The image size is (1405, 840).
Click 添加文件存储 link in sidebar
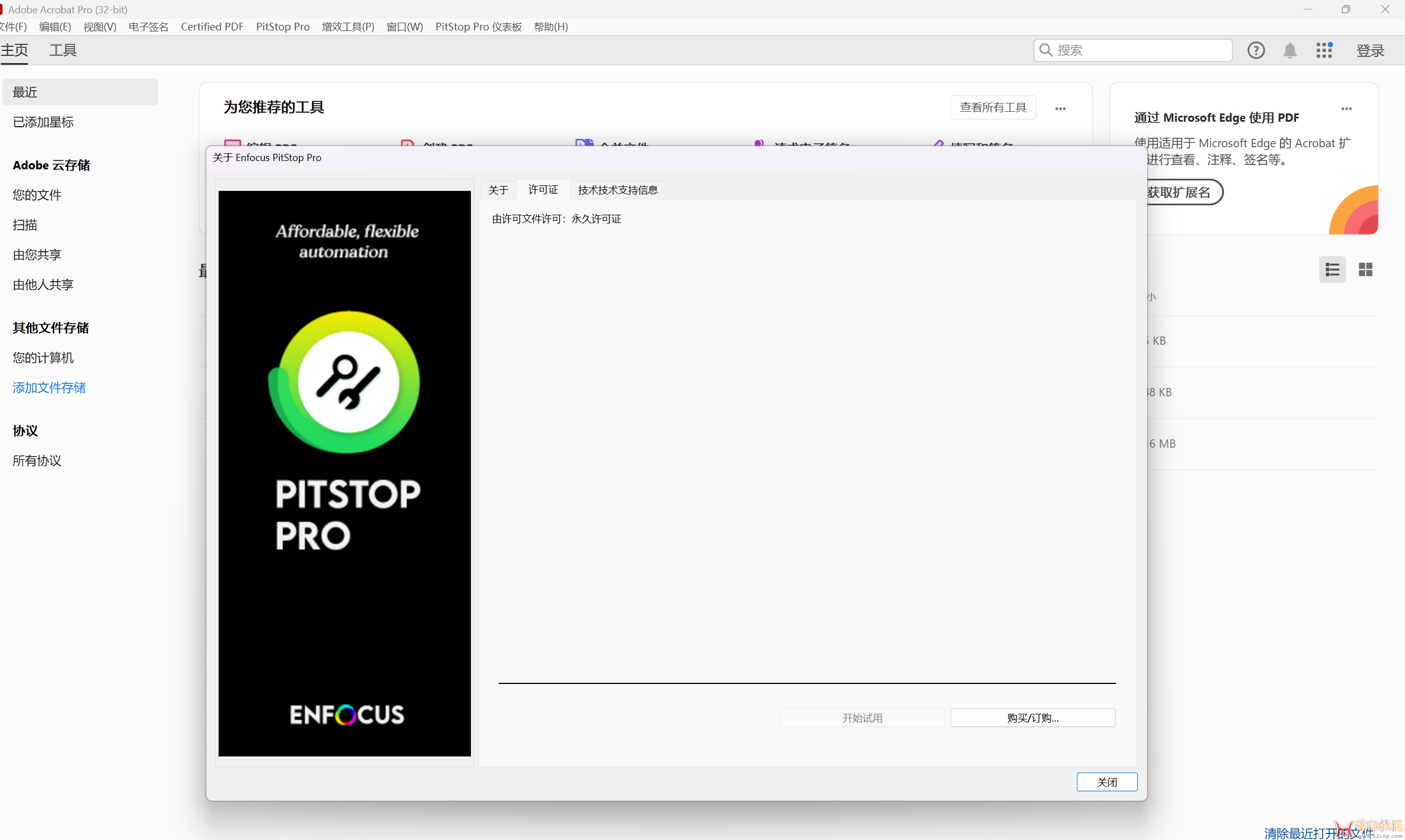(x=49, y=388)
